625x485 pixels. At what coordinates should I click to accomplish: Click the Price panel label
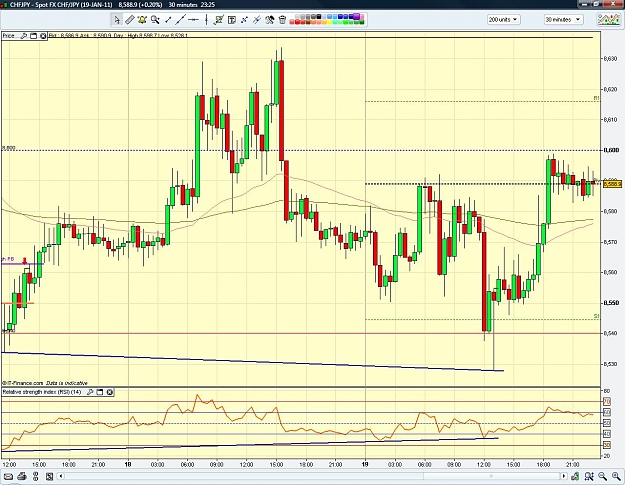click(x=9, y=36)
